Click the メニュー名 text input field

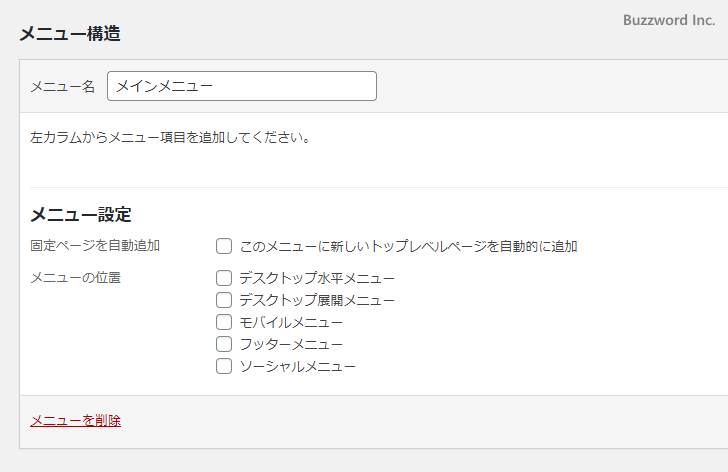pyautogui.click(x=241, y=86)
